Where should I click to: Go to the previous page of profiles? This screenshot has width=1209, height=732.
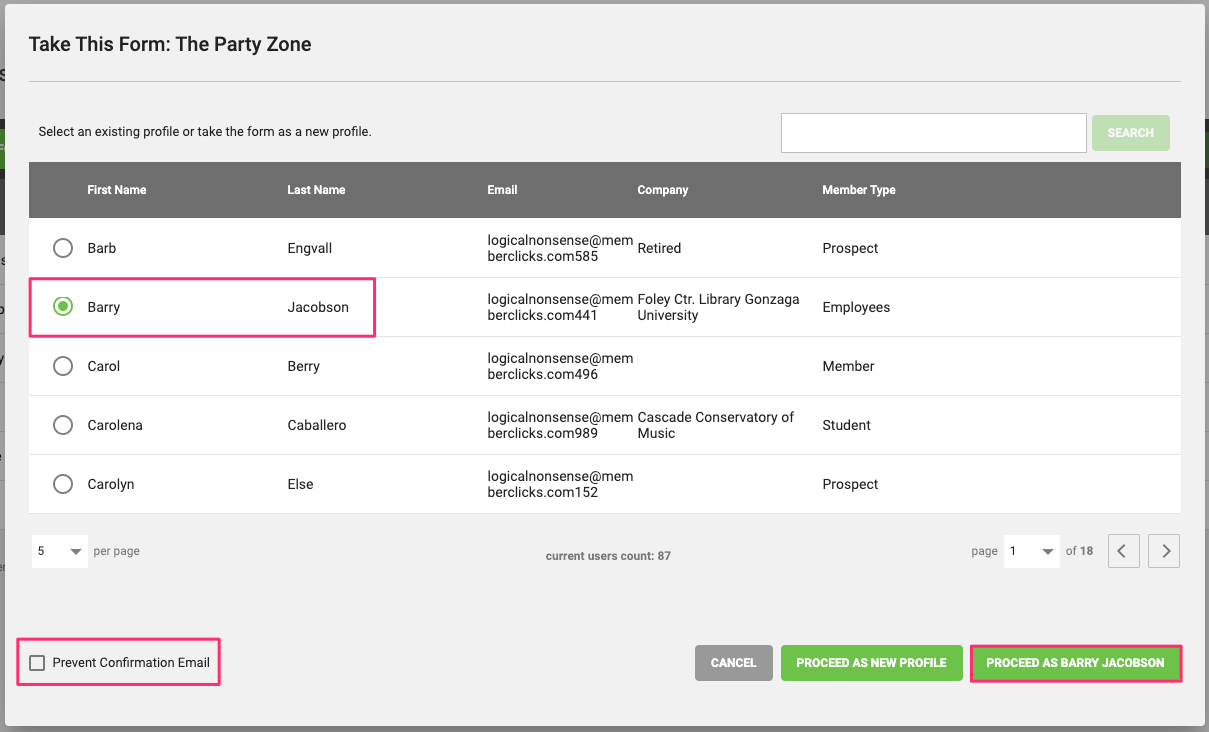pos(1123,550)
